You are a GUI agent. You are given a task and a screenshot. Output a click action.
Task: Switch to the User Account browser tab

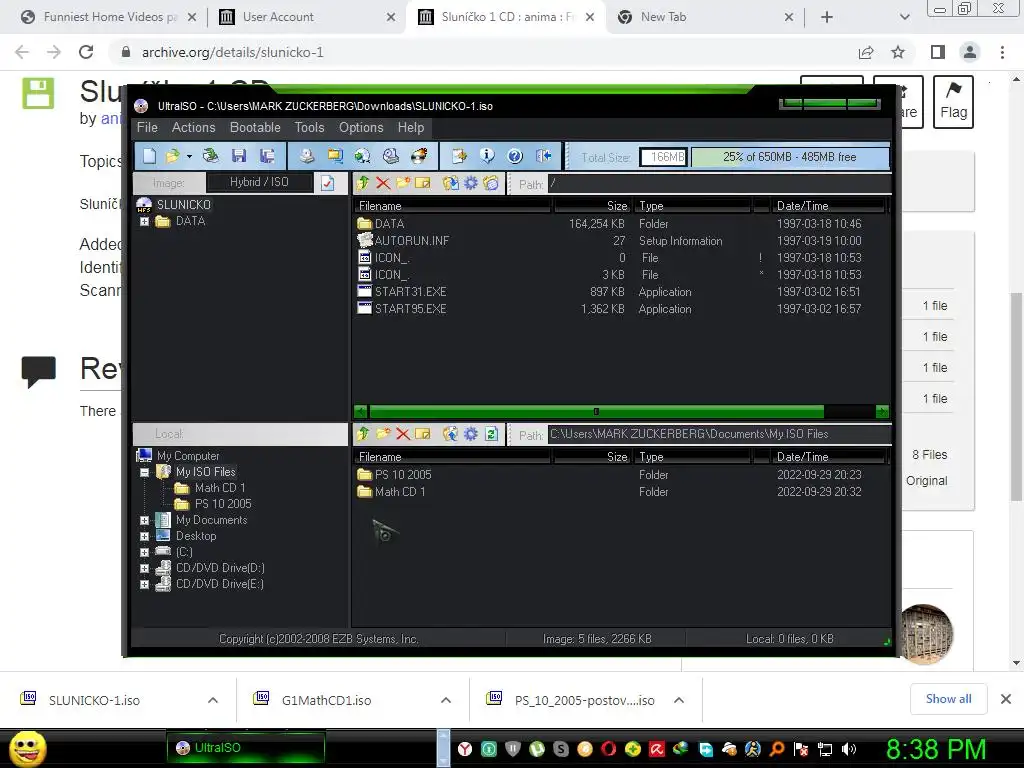pyautogui.click(x=278, y=17)
